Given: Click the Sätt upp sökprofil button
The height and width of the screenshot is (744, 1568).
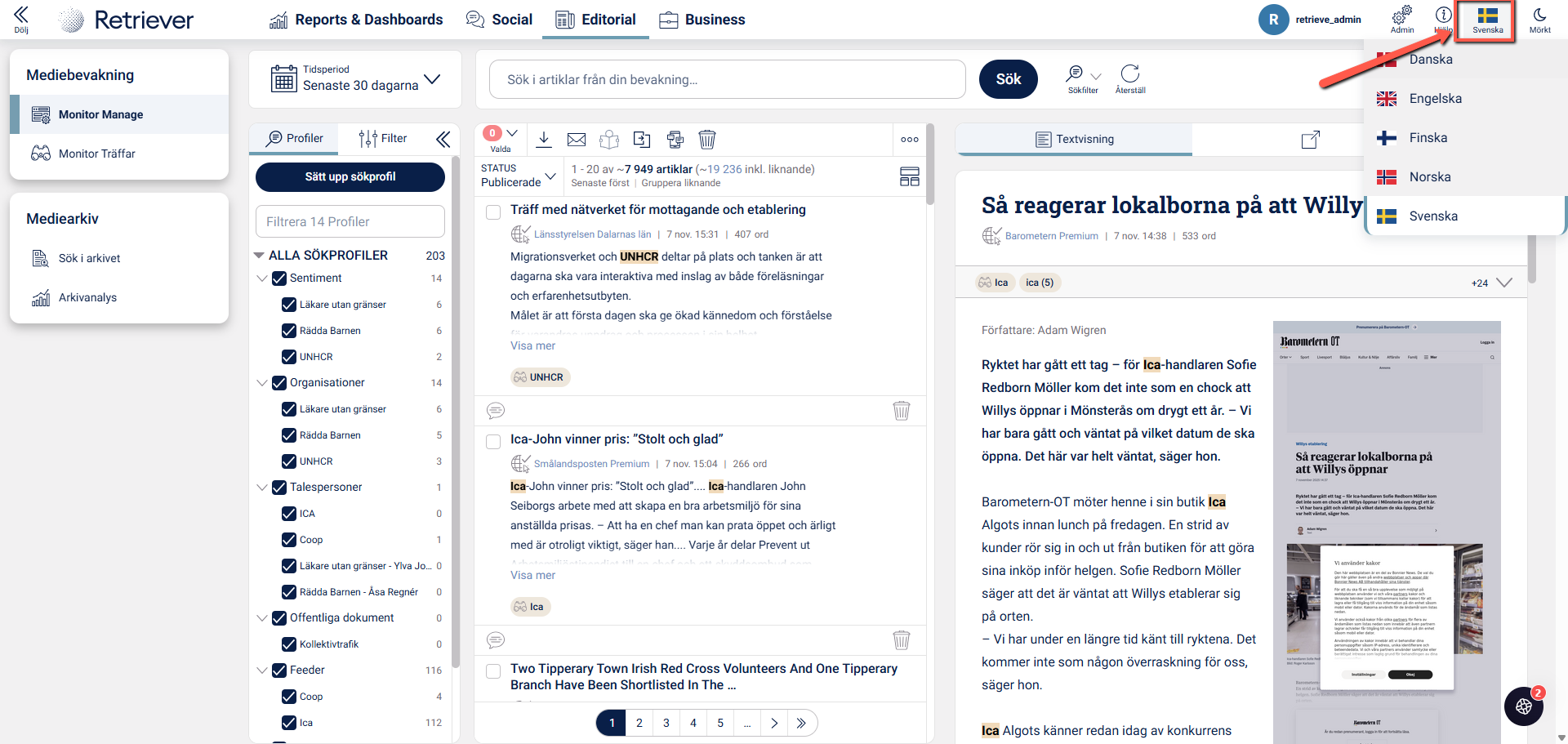Looking at the screenshot, I should (350, 176).
